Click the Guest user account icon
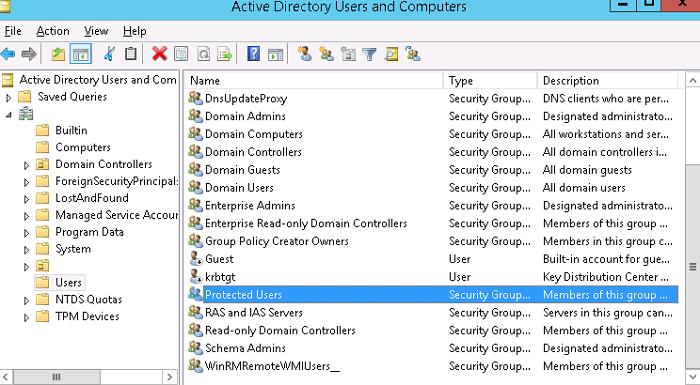 (x=196, y=259)
